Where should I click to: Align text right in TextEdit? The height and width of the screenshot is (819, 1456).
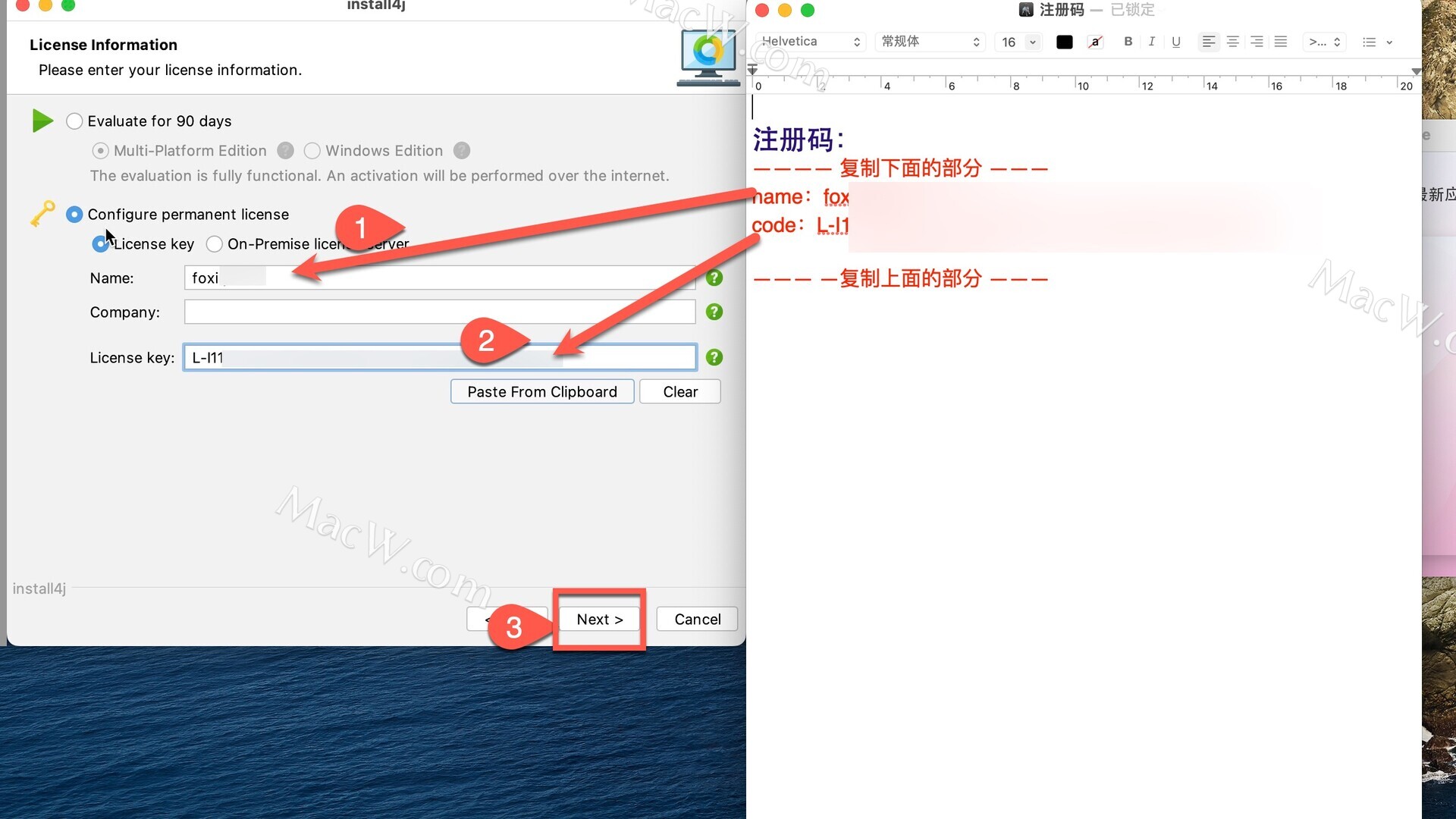1257,42
